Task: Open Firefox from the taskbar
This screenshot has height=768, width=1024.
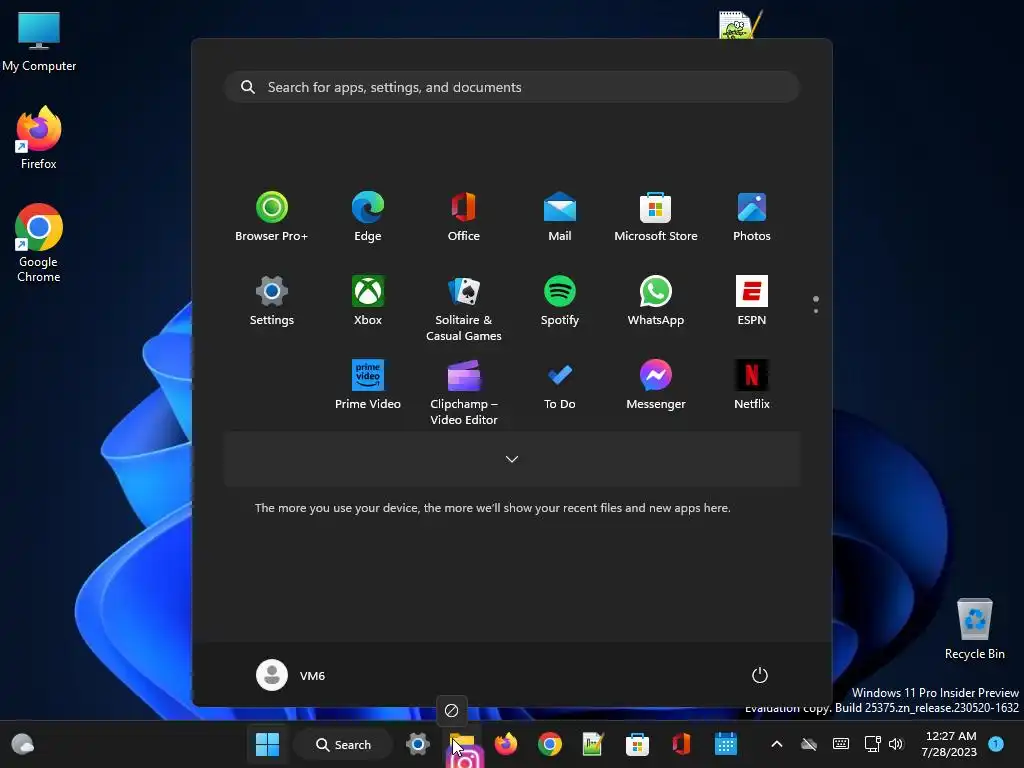Action: point(506,744)
